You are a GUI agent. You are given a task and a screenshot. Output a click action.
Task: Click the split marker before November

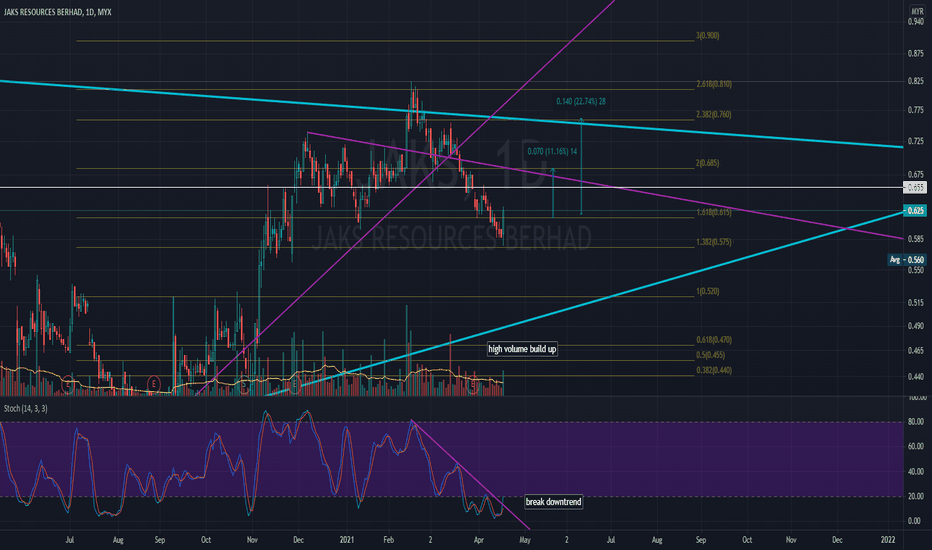coord(243,384)
